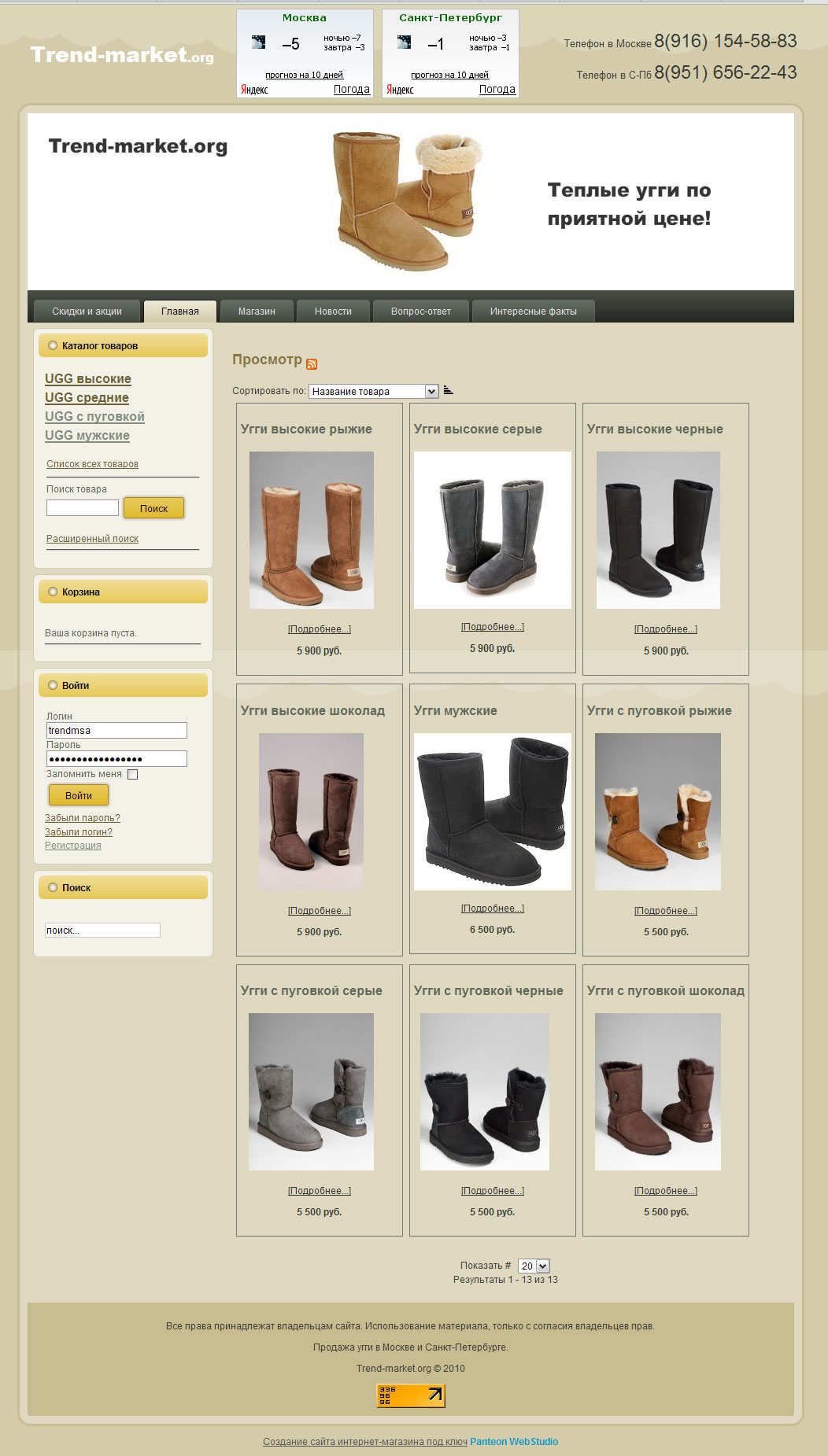Click Saint Petersburg прогноз на 10 дней link

pyautogui.click(x=450, y=75)
